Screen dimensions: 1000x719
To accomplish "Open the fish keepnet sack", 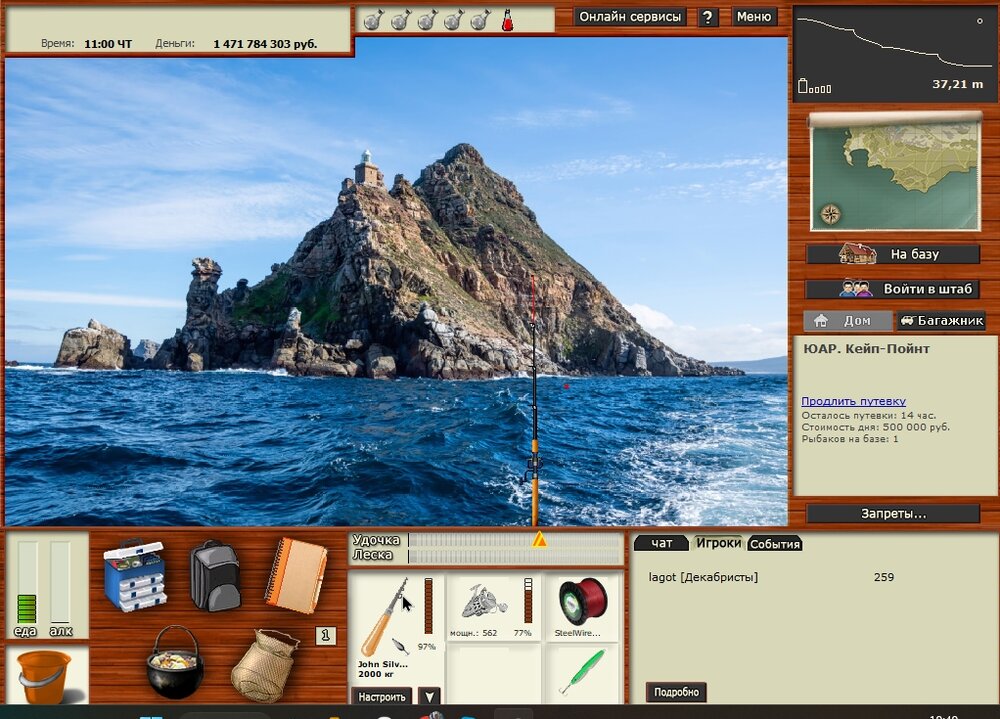I will [265, 665].
